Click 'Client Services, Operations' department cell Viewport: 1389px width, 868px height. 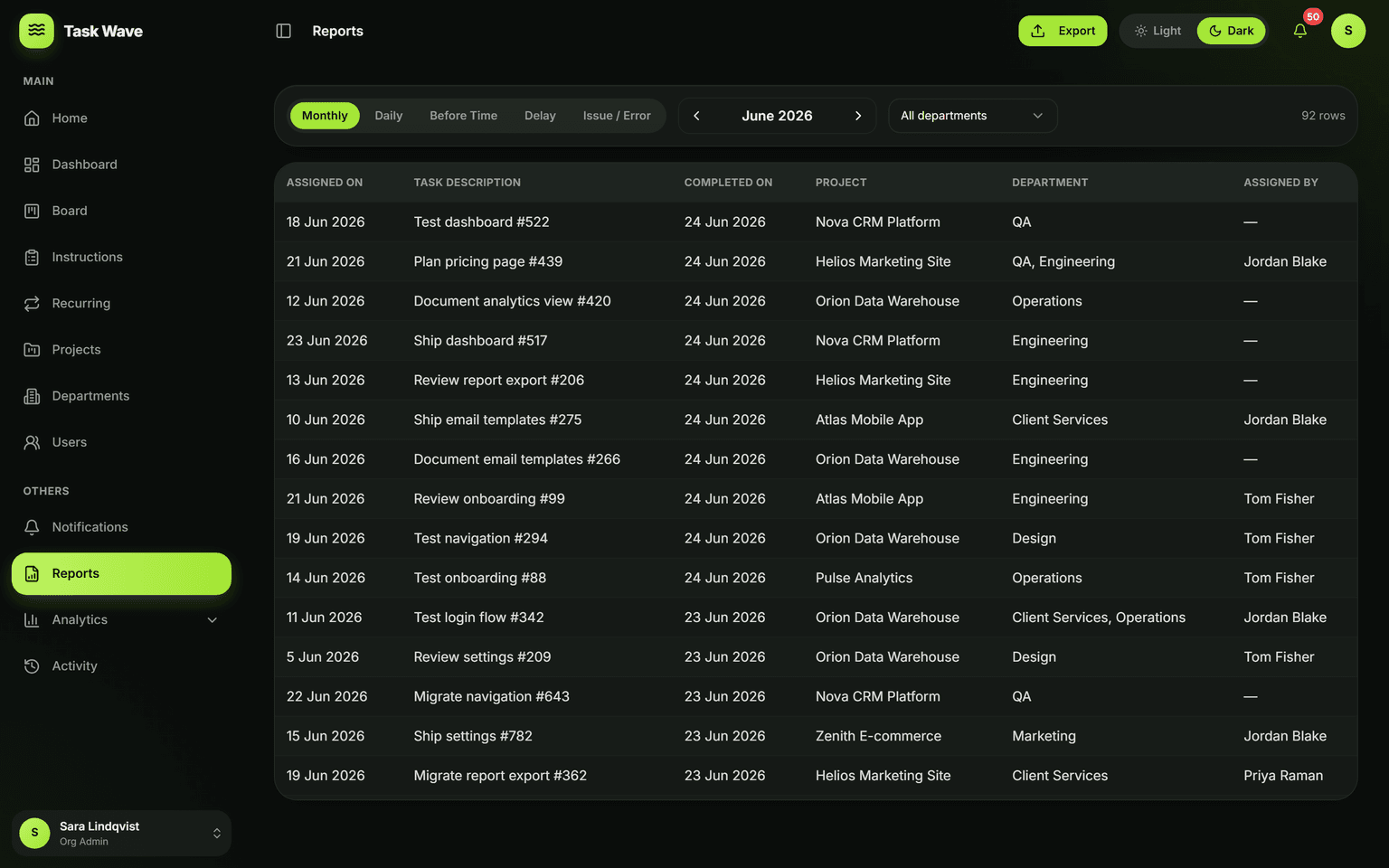pyautogui.click(x=1099, y=618)
